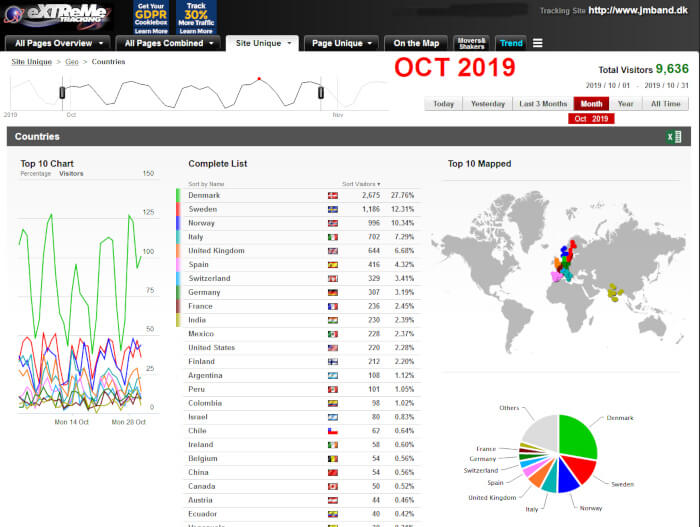700x527 pixels.
Task: Click the Spain flag icon
Action: pos(333,265)
